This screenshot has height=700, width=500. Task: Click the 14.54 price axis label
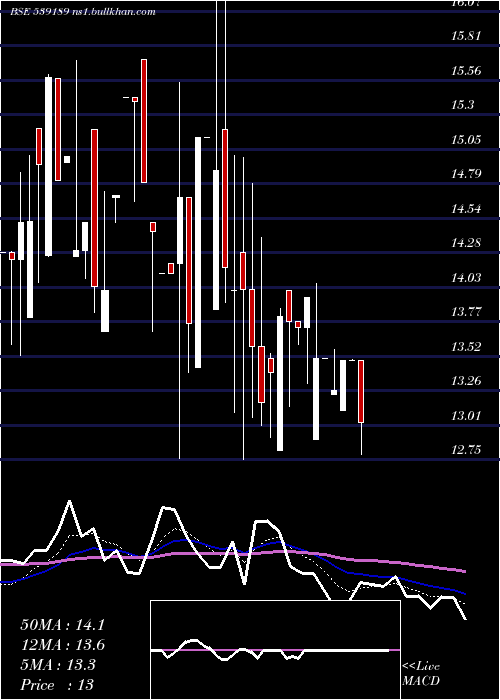coord(466,208)
